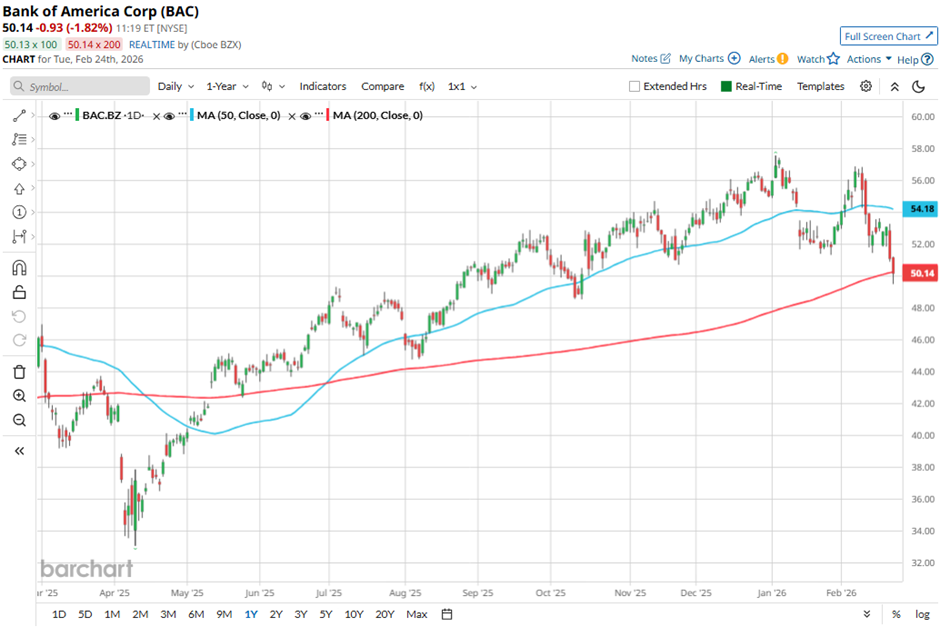The width and height of the screenshot is (940, 627).
Task: Open chart settings gear
Action: pos(866,86)
